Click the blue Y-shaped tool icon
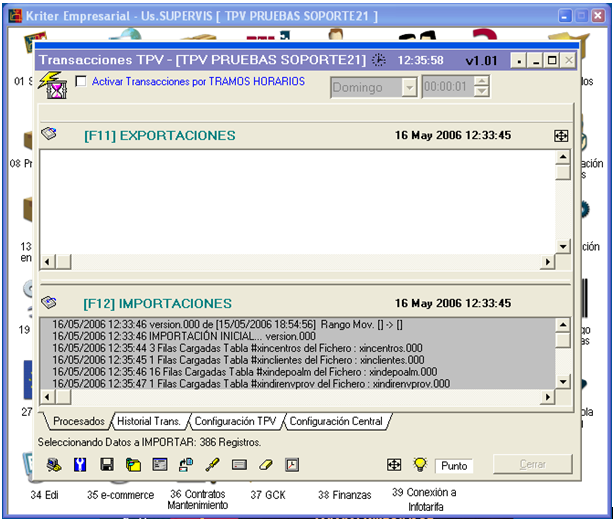 click(80, 465)
